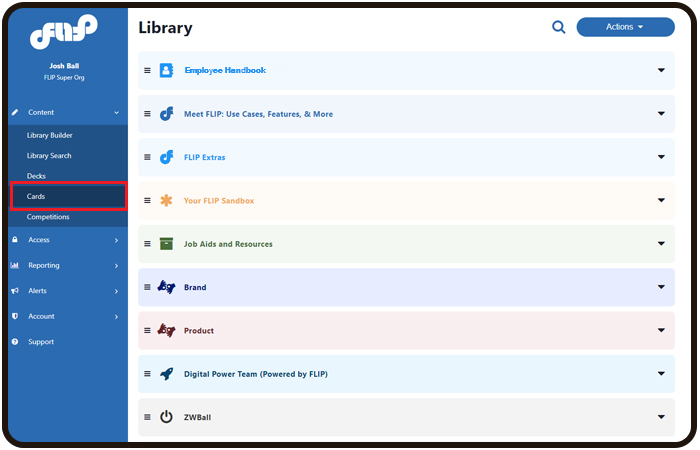Grab the drag handle for Product

(x=147, y=330)
